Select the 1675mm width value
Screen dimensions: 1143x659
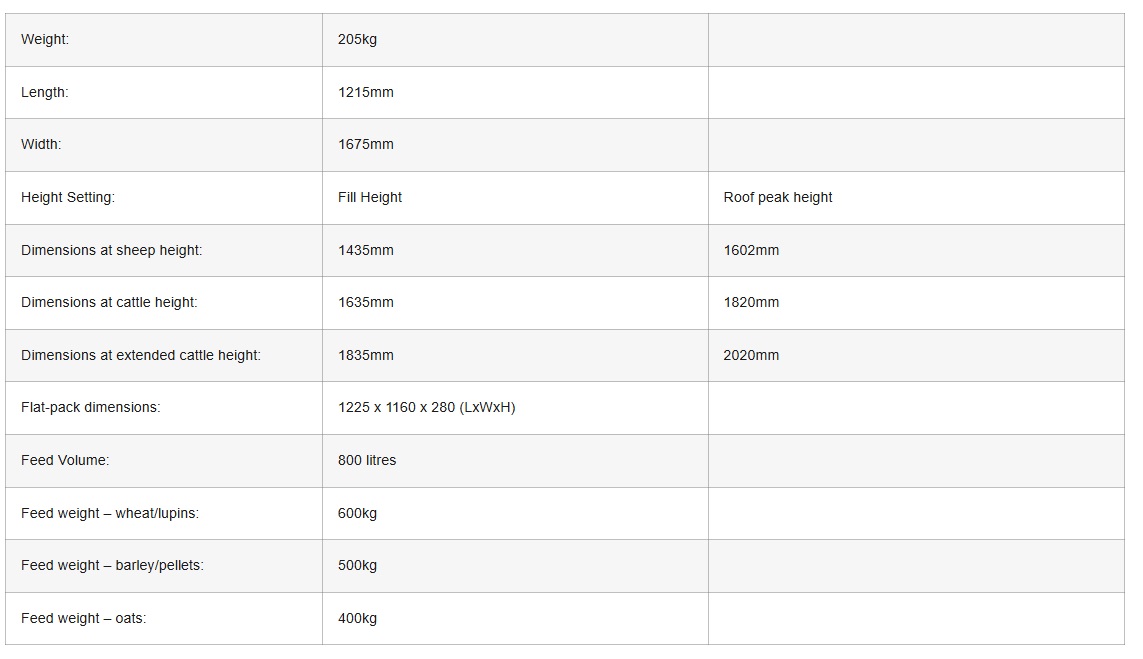click(x=366, y=145)
